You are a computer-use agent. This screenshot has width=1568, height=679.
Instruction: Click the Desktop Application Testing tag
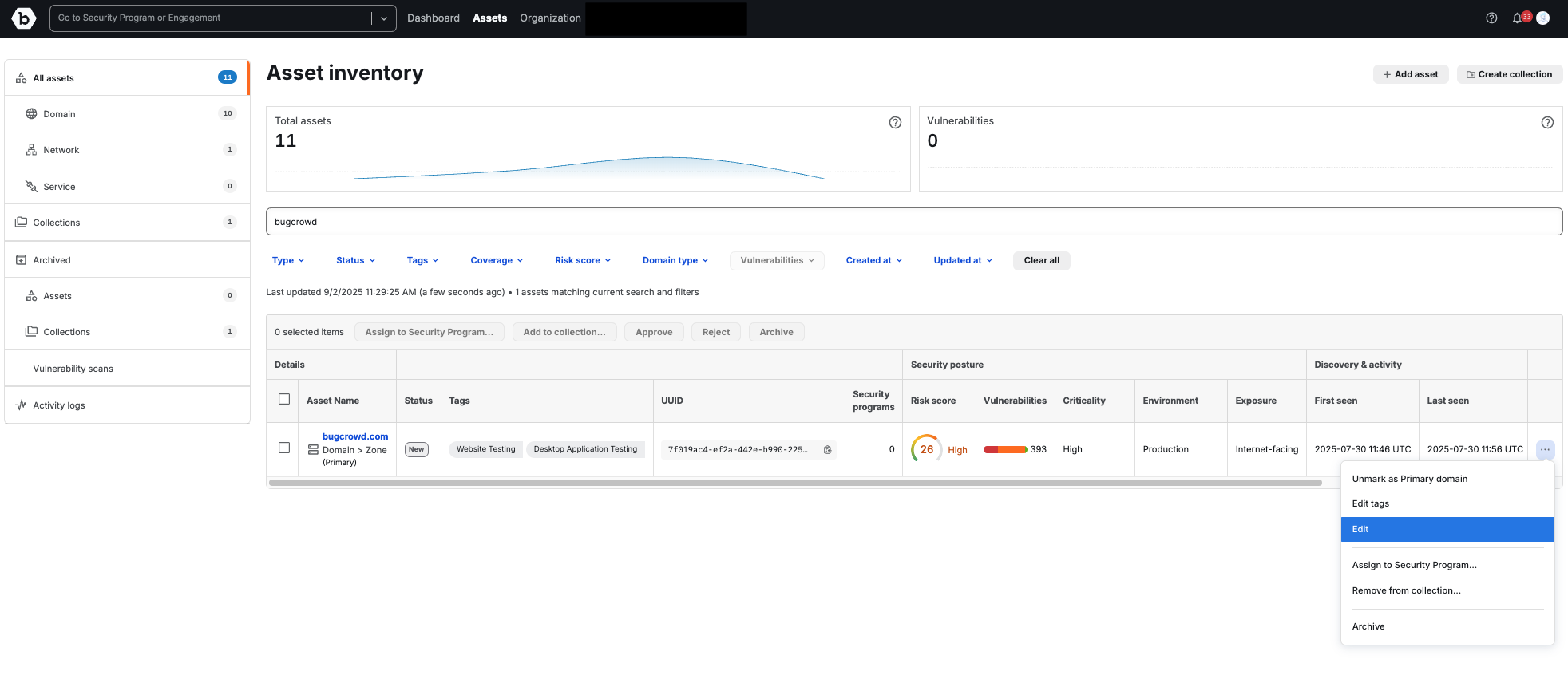(585, 449)
